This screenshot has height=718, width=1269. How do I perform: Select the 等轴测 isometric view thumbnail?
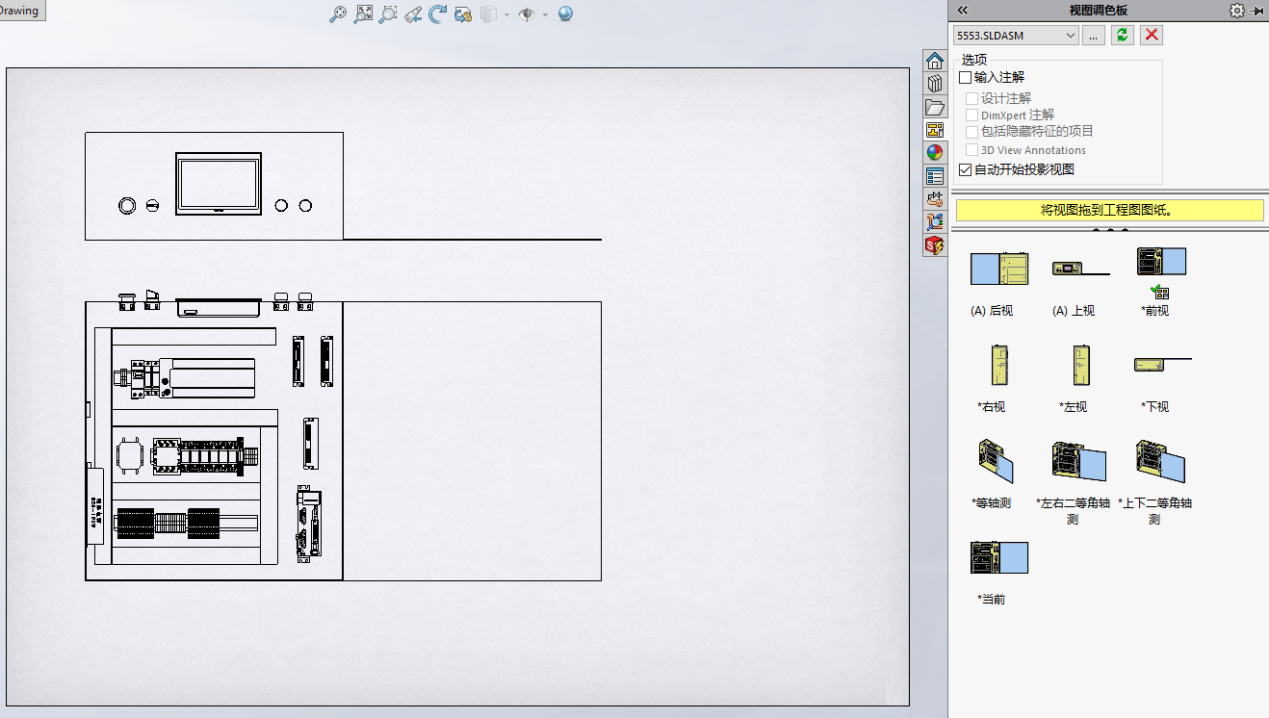994,461
